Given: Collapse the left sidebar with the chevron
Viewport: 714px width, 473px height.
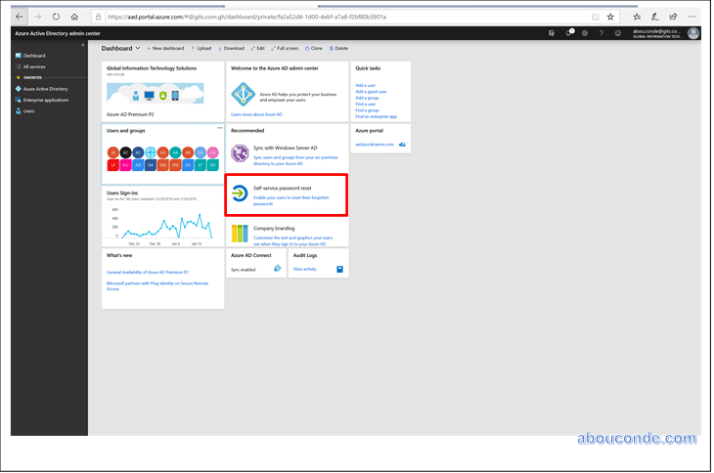Looking at the screenshot, I should [82, 47].
